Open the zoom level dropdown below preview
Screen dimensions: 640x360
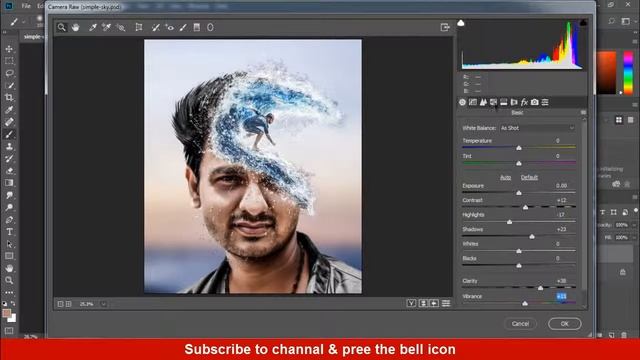point(103,304)
